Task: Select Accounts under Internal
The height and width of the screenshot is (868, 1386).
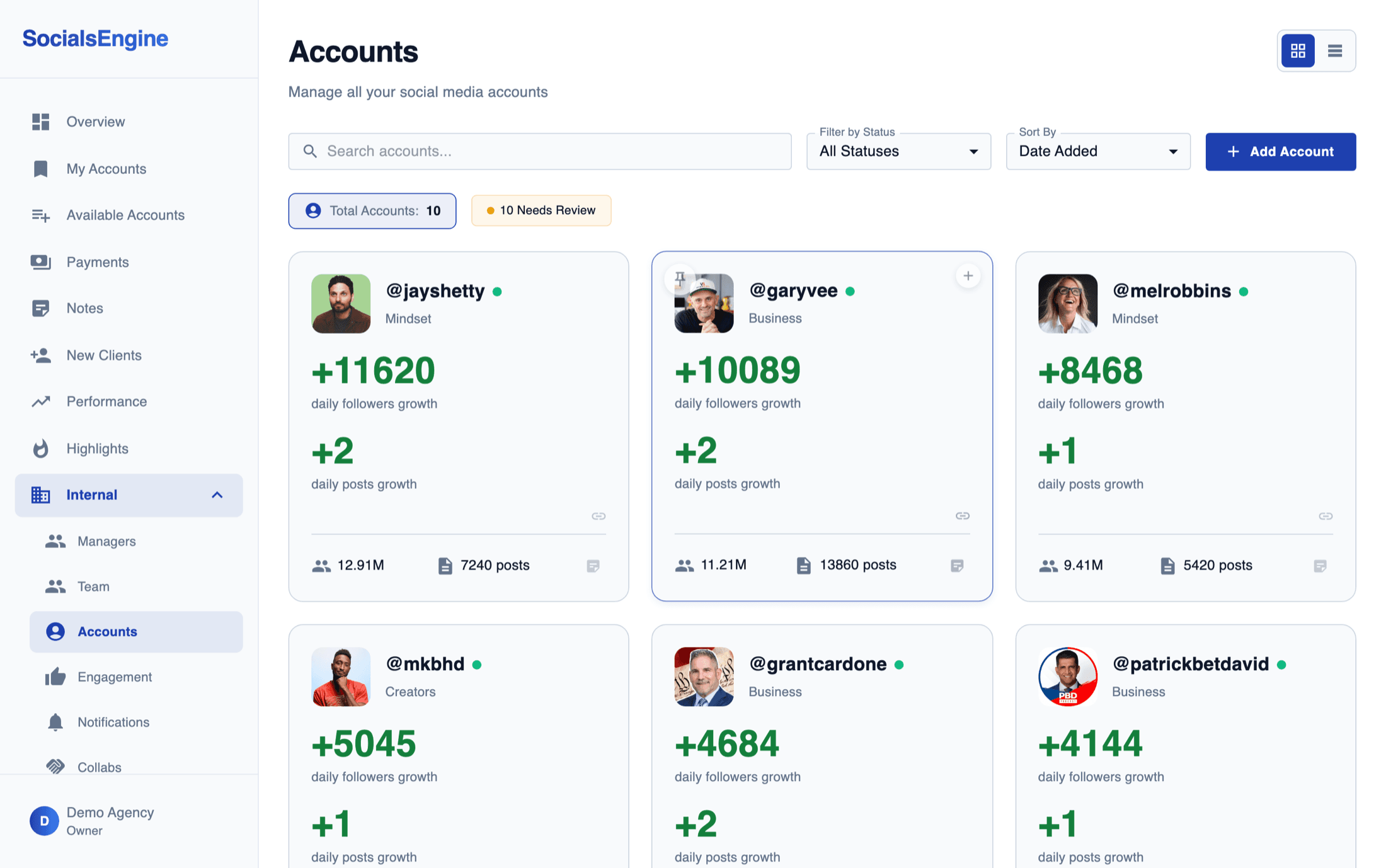Action: (136, 632)
